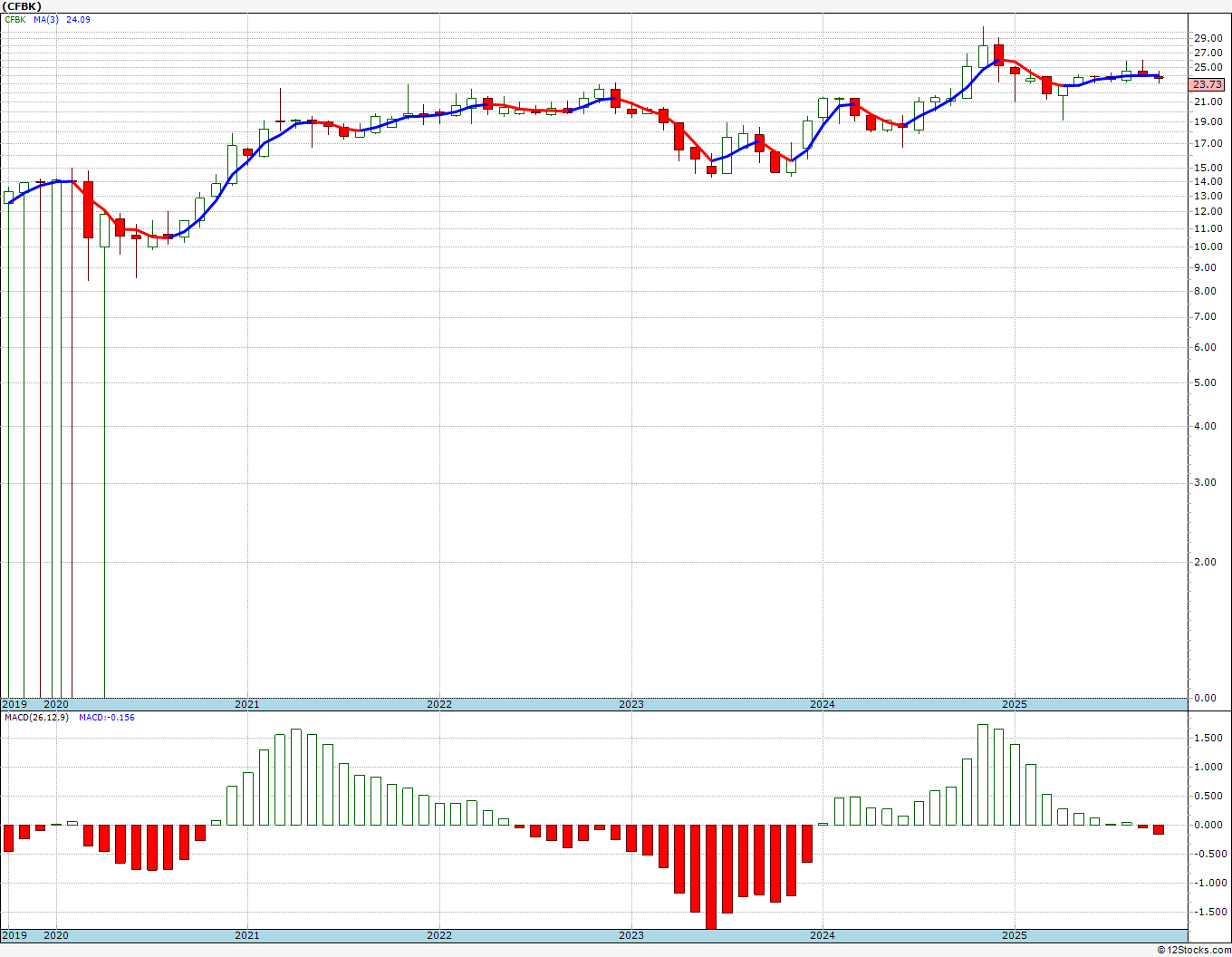Screen dimensions: 1232x957
Task: Click the 1.500 MACD axis label
Action: (1208, 739)
